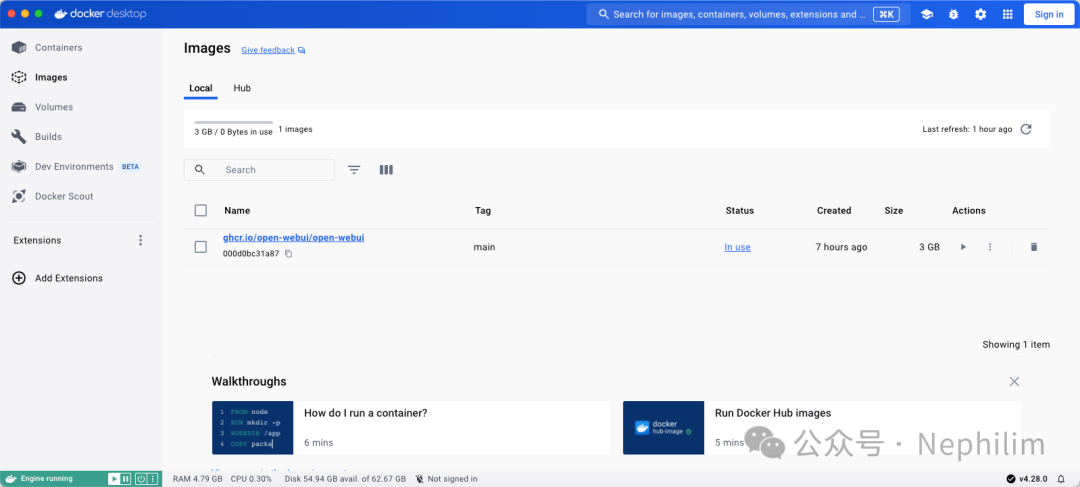1080x487 pixels.
Task: Sort by the Size column header
Action: click(x=893, y=211)
